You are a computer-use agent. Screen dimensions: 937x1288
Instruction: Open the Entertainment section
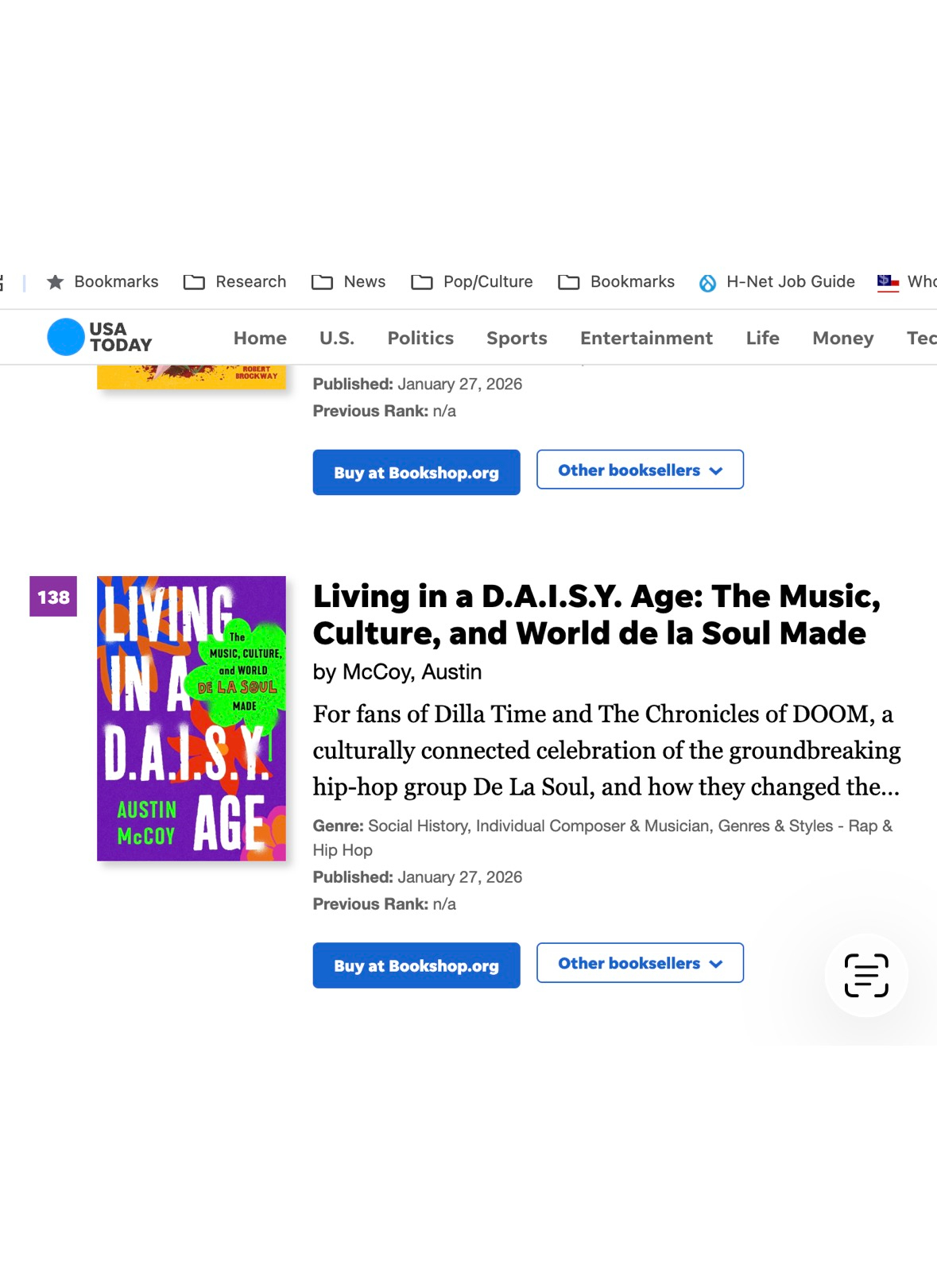point(646,338)
